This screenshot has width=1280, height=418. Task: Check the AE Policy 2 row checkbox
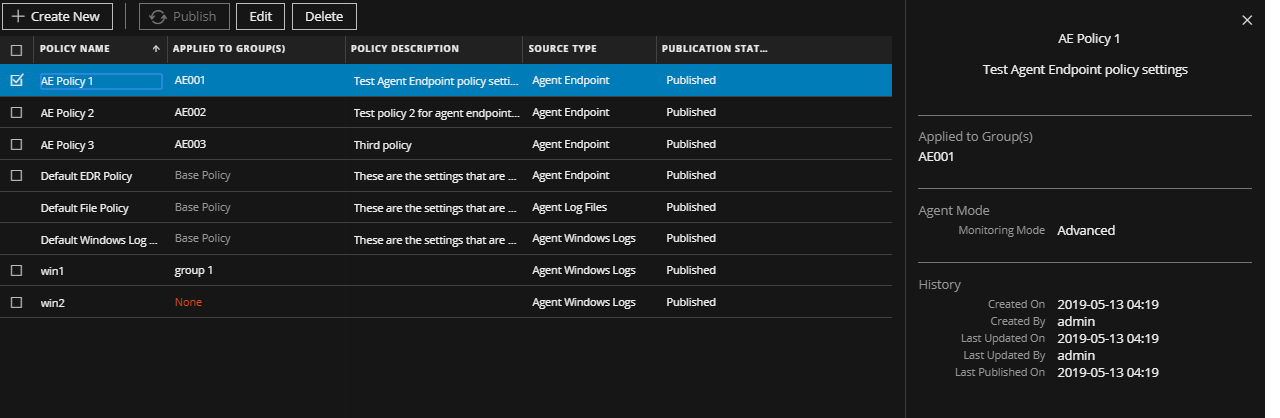[x=16, y=113]
